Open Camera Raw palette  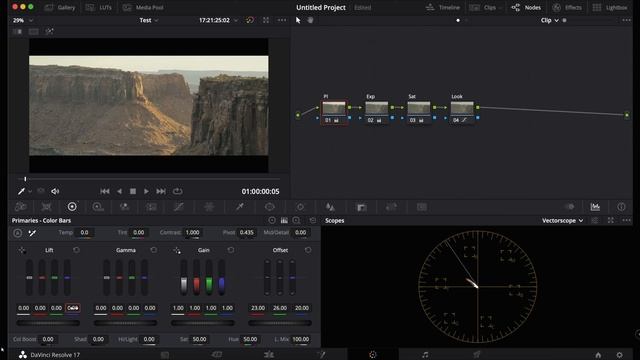click(20, 207)
